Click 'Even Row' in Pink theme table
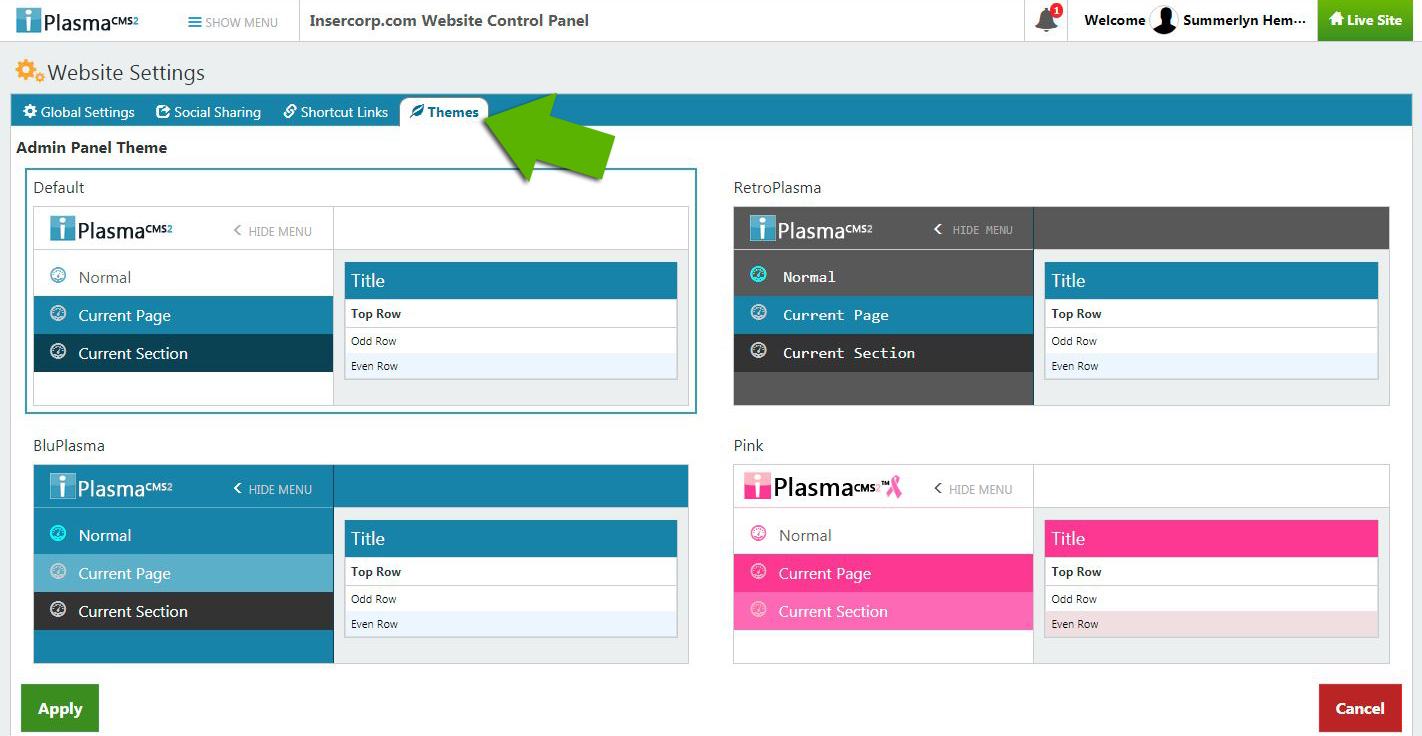The height and width of the screenshot is (736, 1422). [1075, 624]
